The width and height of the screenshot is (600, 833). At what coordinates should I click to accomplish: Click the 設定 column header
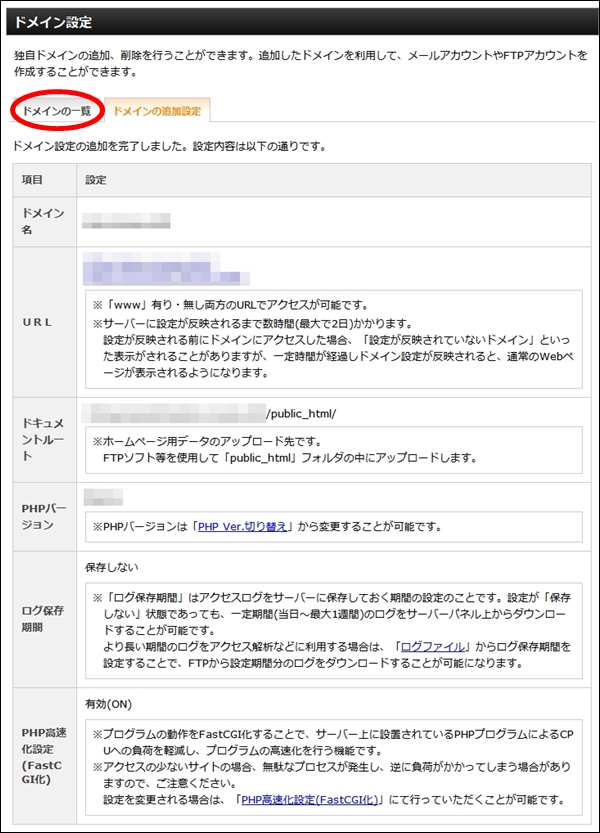pos(96,180)
